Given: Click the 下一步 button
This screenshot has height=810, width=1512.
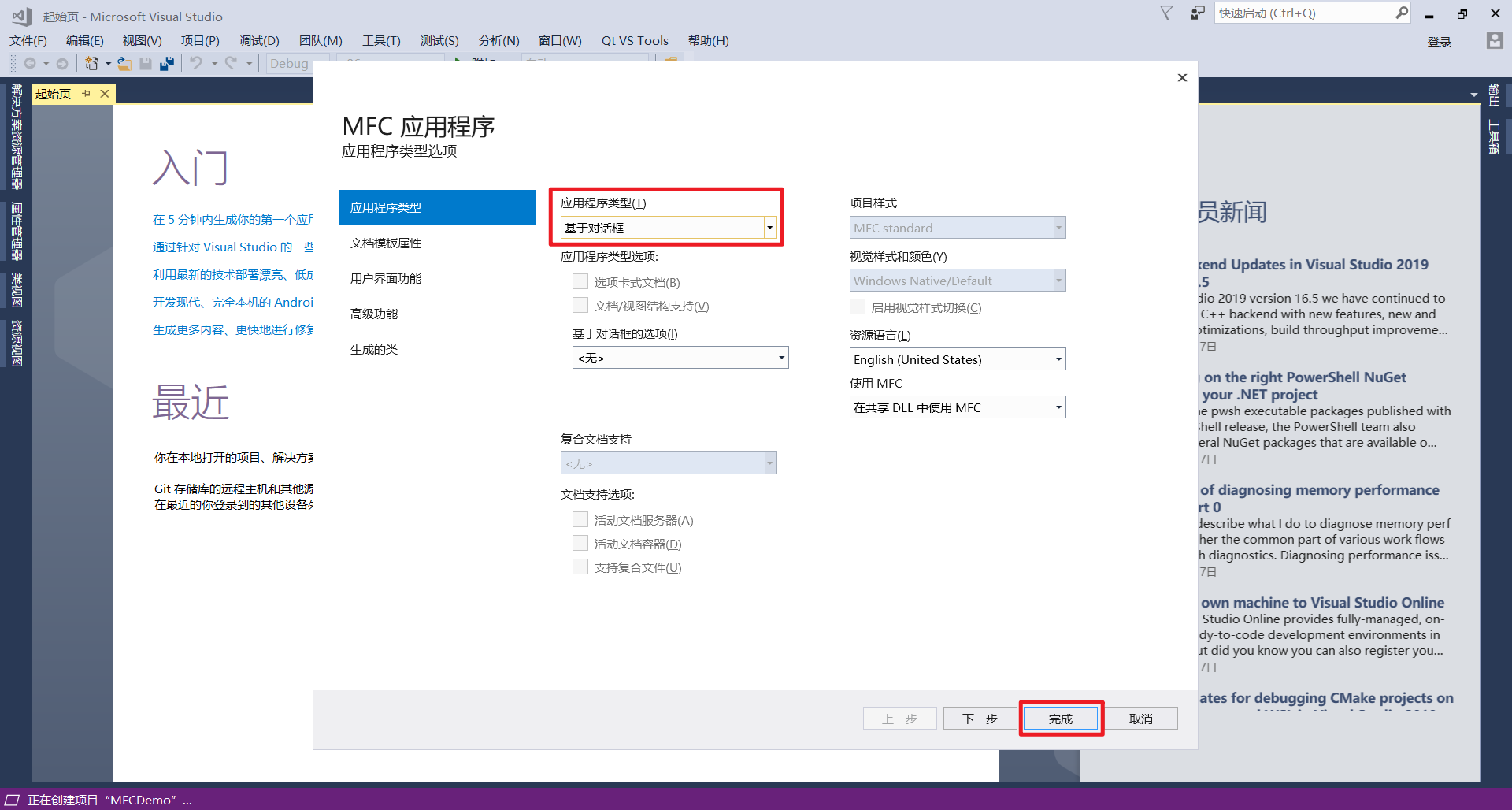Looking at the screenshot, I should click(980, 719).
